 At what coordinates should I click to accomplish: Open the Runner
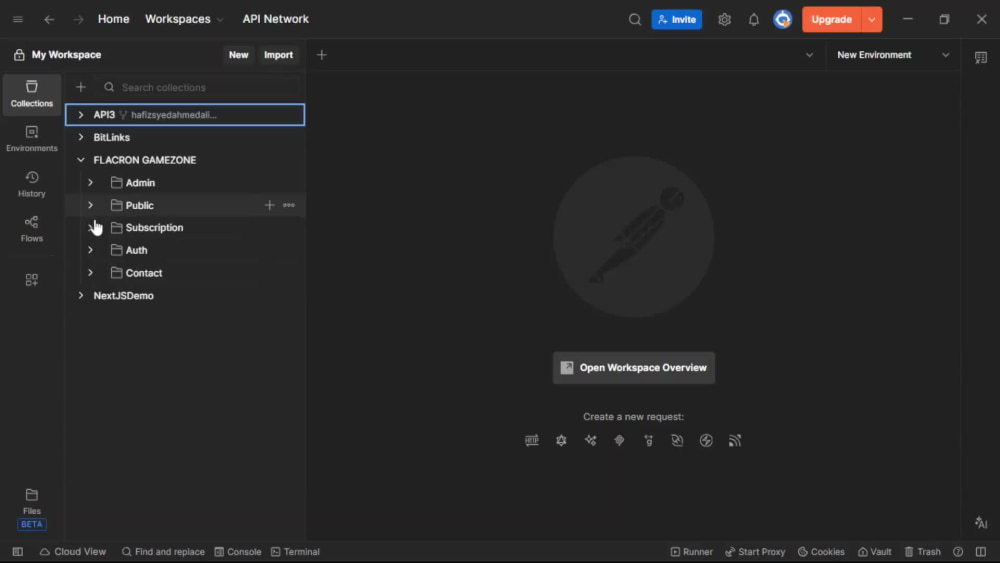691,552
